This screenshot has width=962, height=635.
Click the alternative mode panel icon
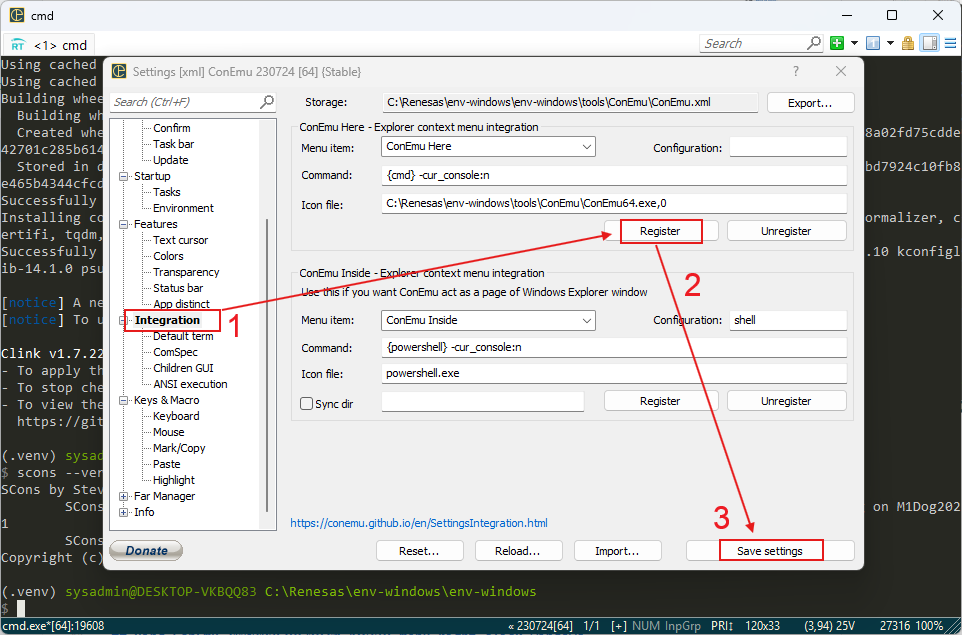click(929, 43)
